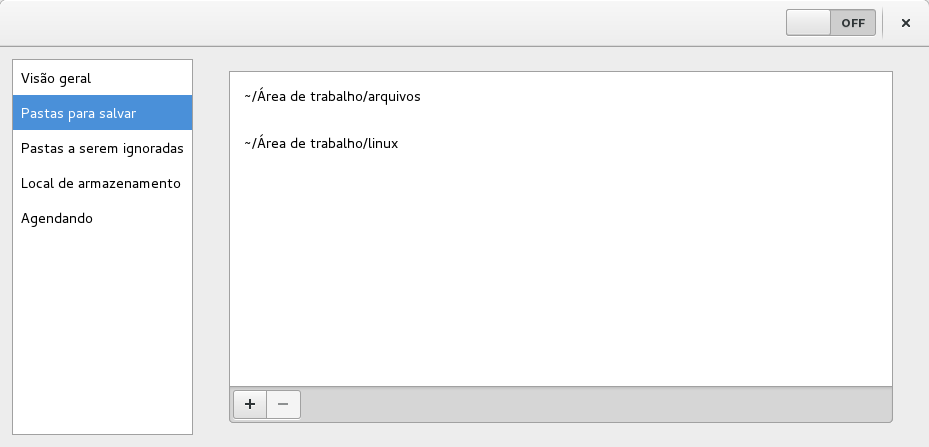Click the empty toolbar area right of minus button
The image size is (929, 447).
(590, 404)
